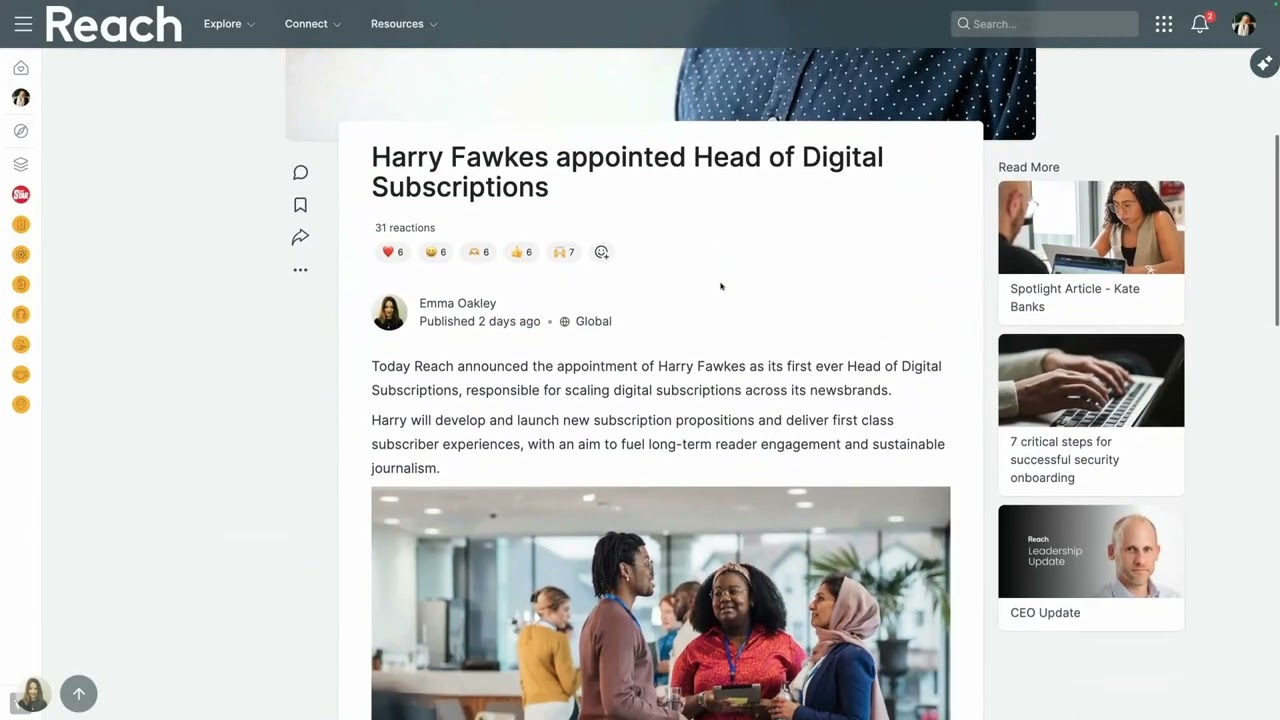Viewport: 1280px width, 720px height.
Task: Toggle the smiley face reaction
Action: [x=436, y=252]
